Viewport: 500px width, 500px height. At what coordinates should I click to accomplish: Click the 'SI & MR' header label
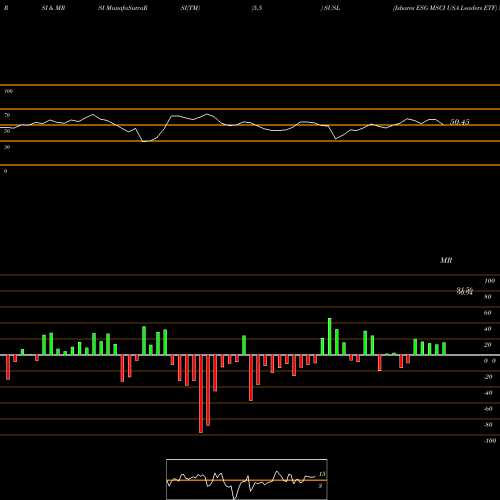(53, 8)
